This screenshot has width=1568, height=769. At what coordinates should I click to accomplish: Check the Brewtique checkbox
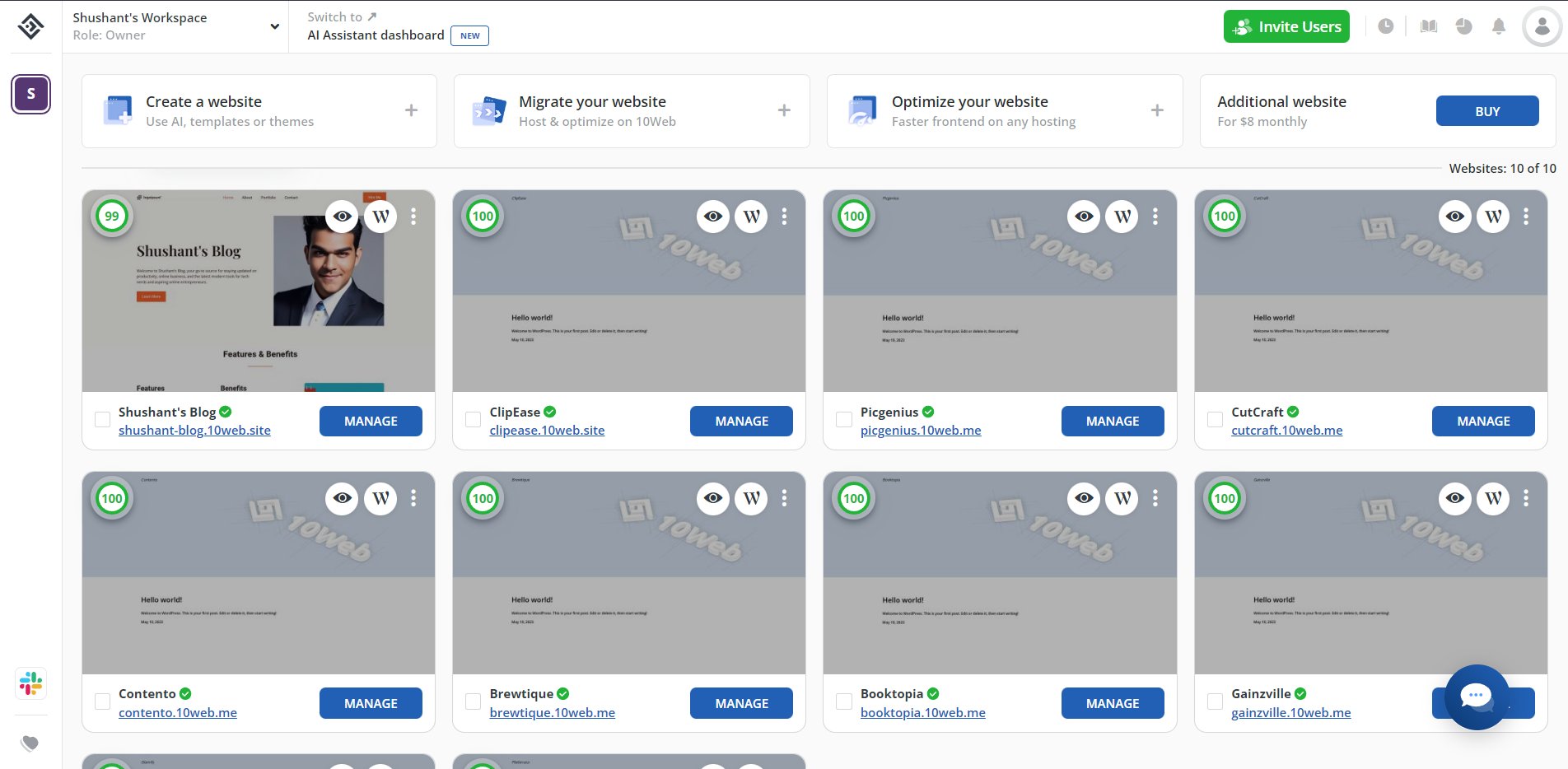pyautogui.click(x=474, y=701)
